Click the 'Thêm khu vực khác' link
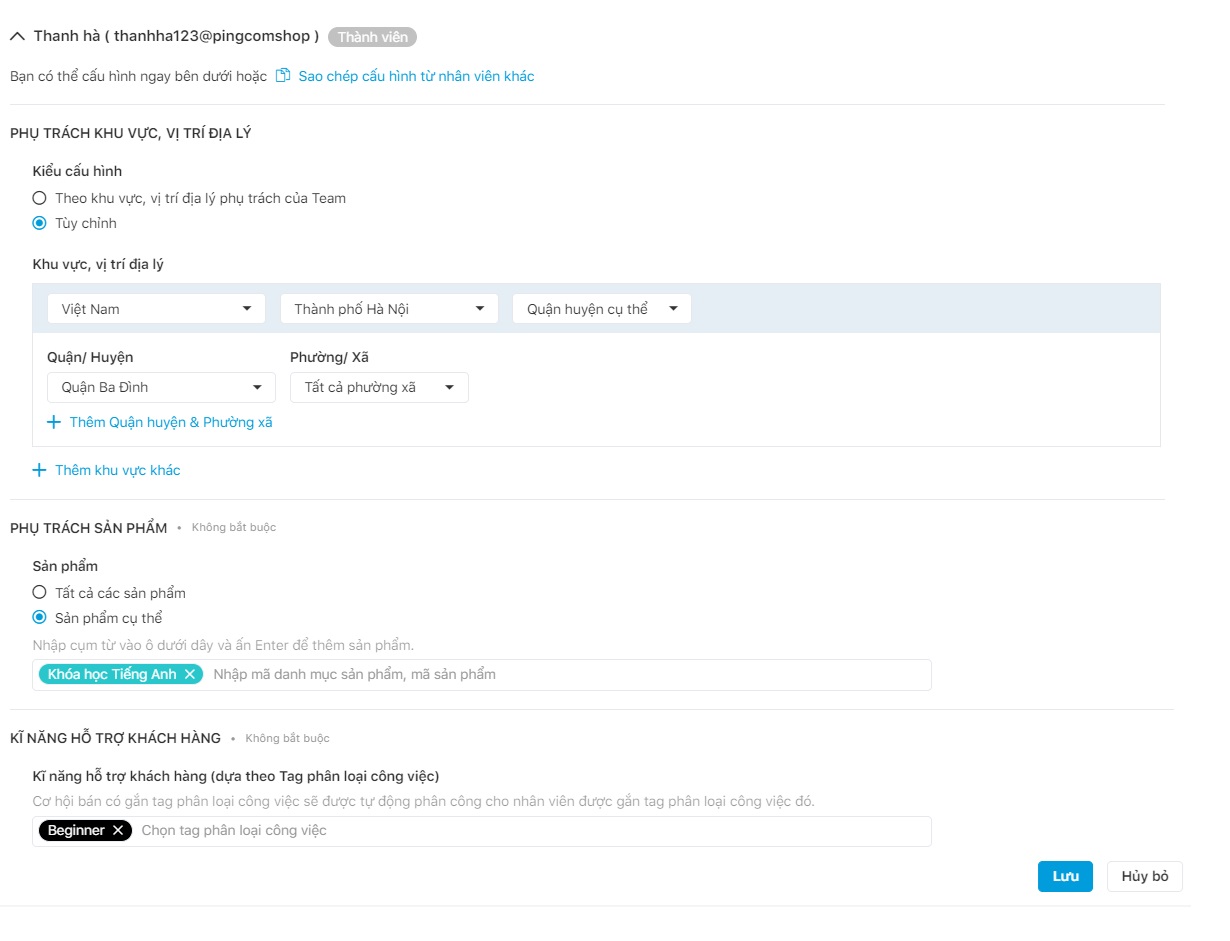This screenshot has height=941, width=1230. pos(118,470)
